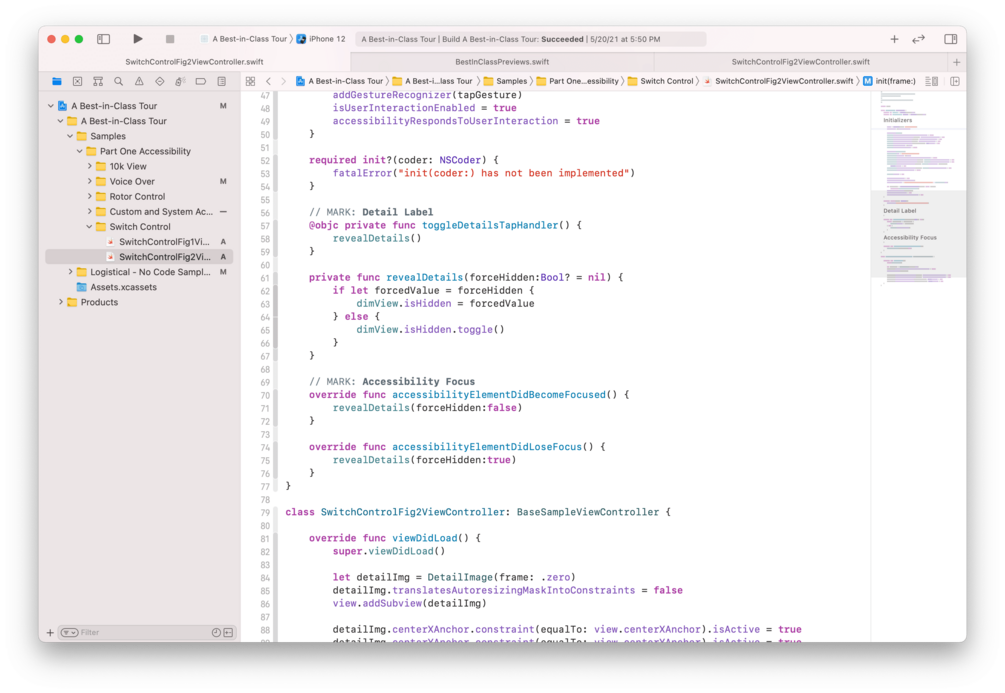The width and height of the screenshot is (1005, 693).
Task: Open the Find navigator magnifier icon
Action: coord(119,81)
